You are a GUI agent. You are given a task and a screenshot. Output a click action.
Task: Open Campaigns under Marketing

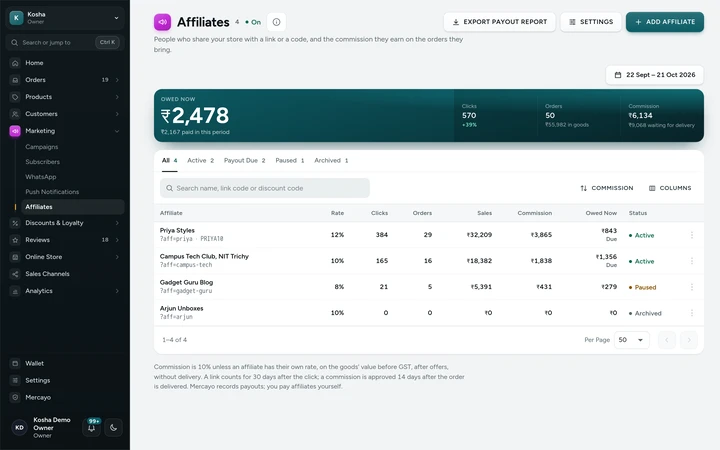(42, 147)
